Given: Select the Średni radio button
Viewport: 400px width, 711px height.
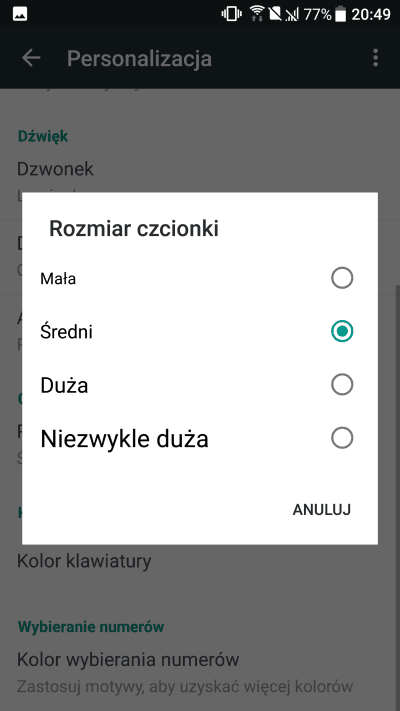Looking at the screenshot, I should click(342, 331).
